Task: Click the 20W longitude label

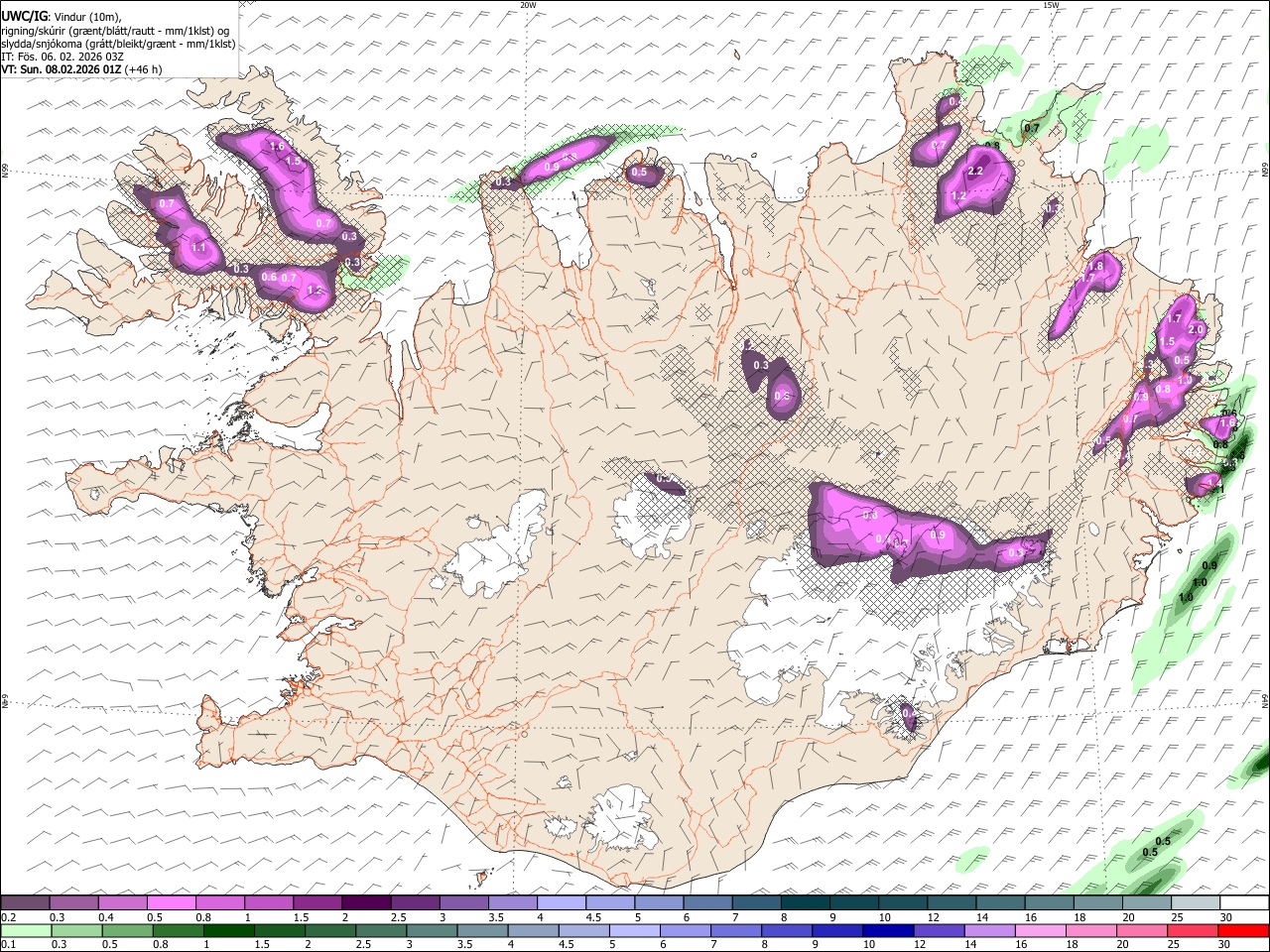Action: pyautogui.click(x=528, y=5)
